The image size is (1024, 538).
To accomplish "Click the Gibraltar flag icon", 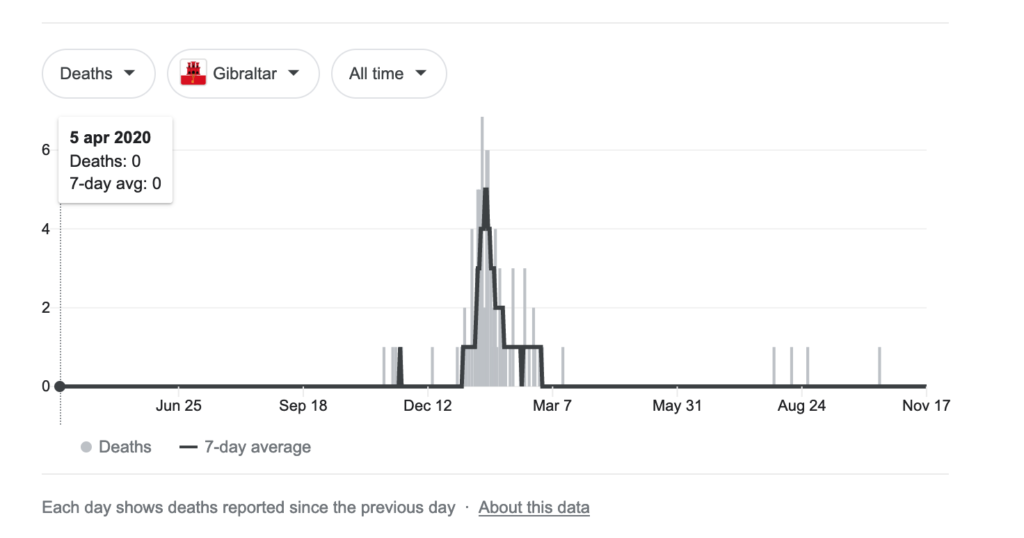I will [x=193, y=74].
